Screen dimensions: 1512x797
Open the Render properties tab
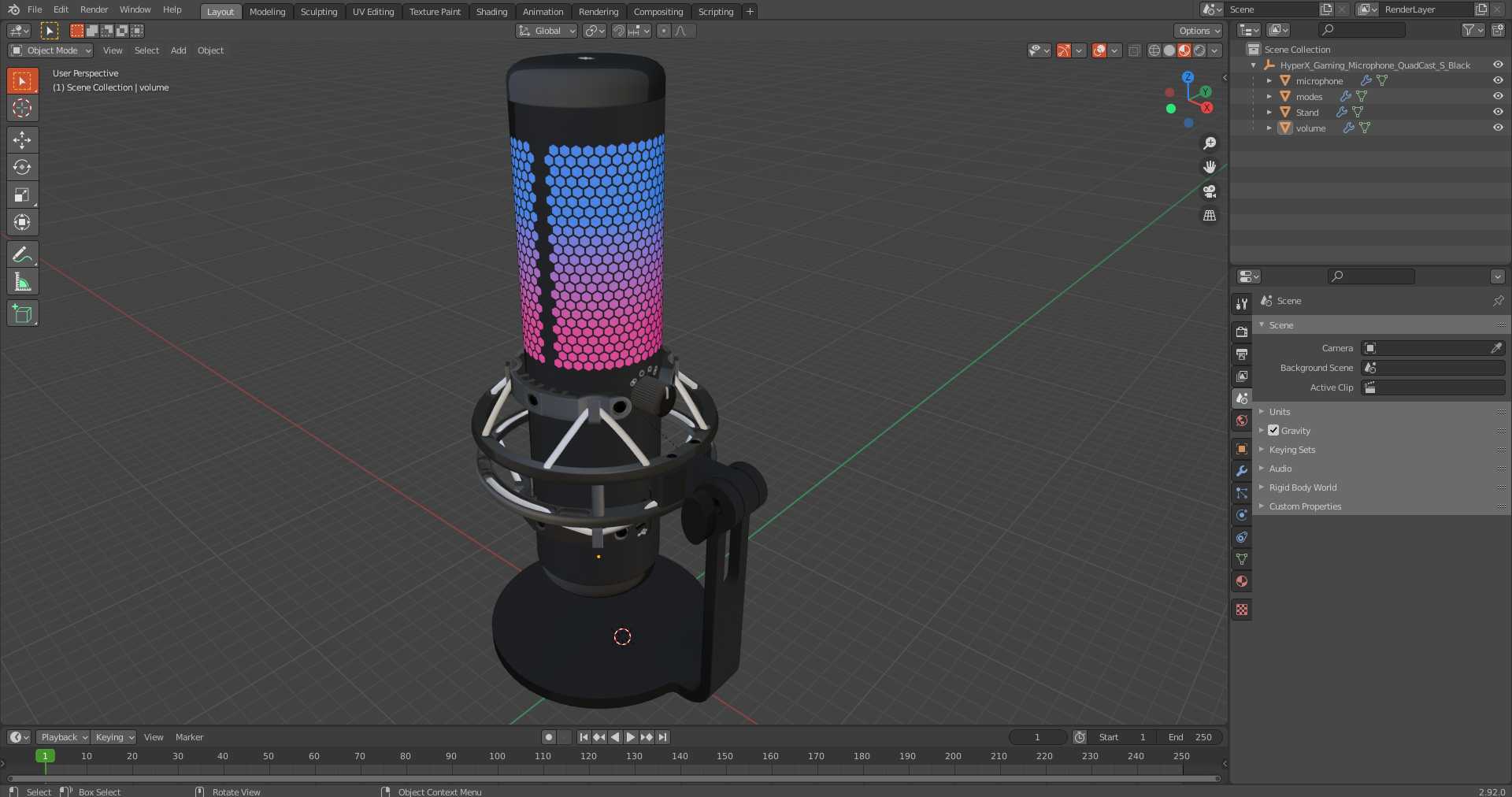pos(1242,332)
